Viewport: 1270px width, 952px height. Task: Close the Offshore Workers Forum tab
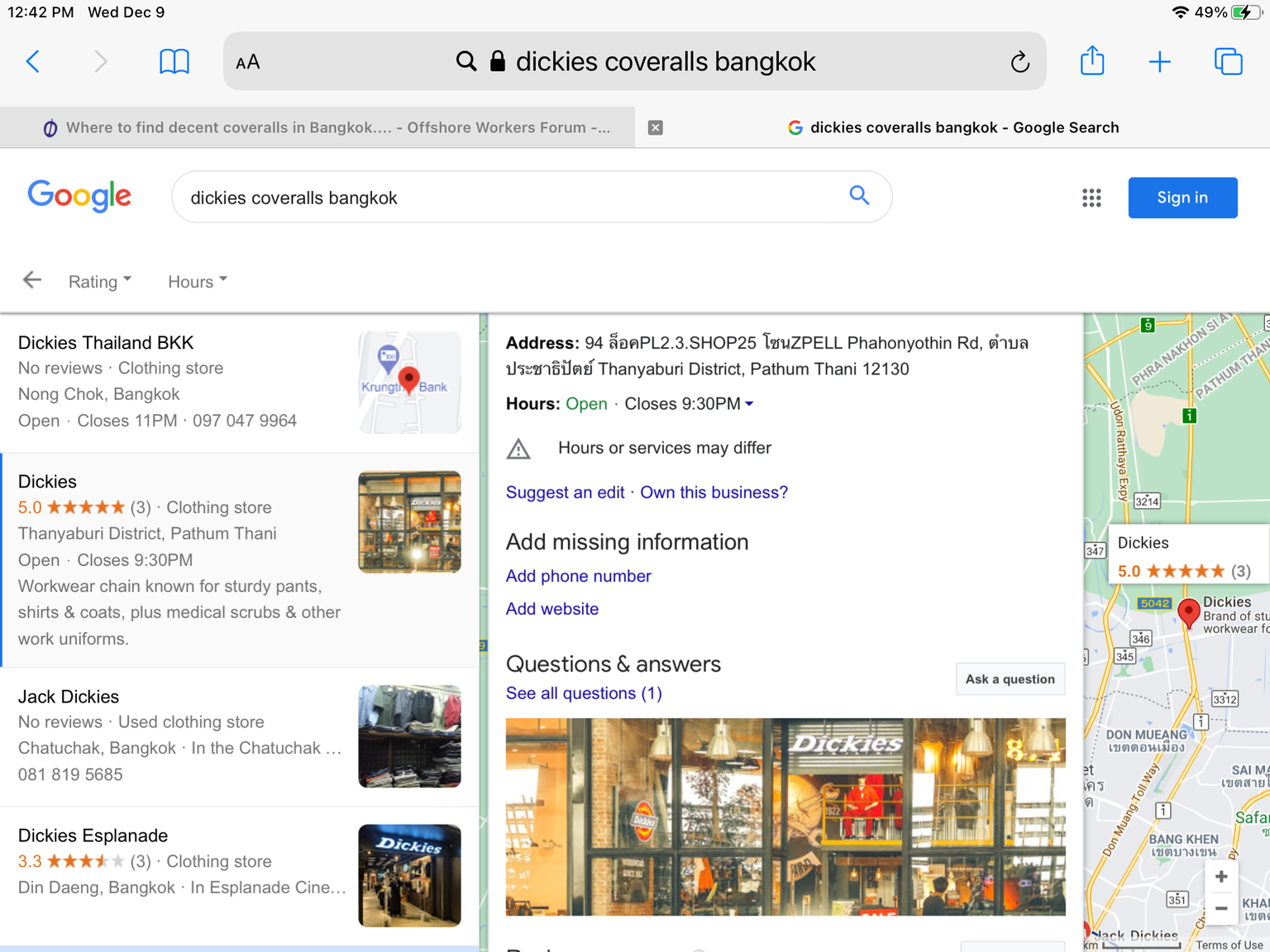click(x=656, y=127)
